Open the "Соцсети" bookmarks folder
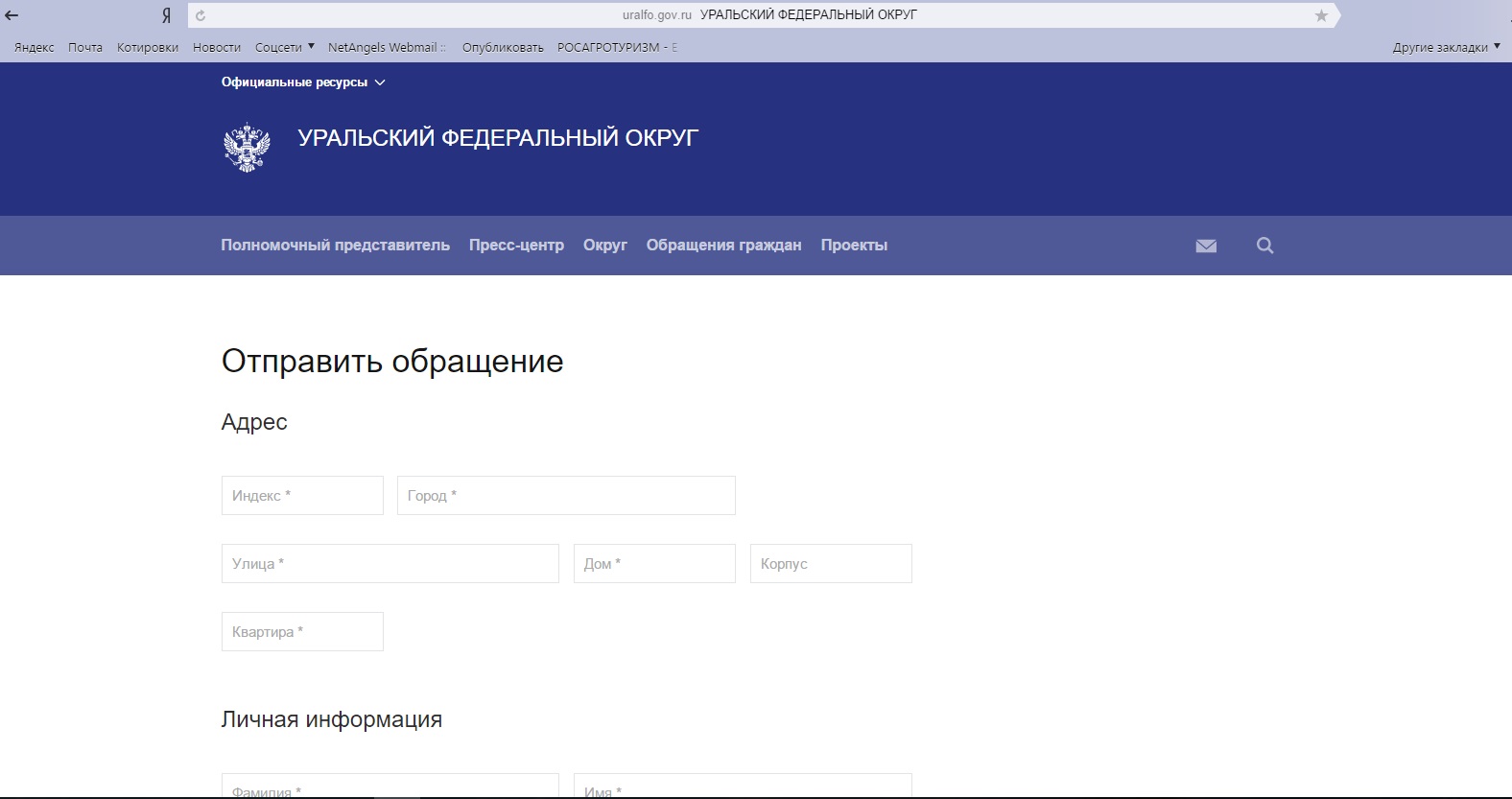This screenshot has width=1512, height=799. 284,47
